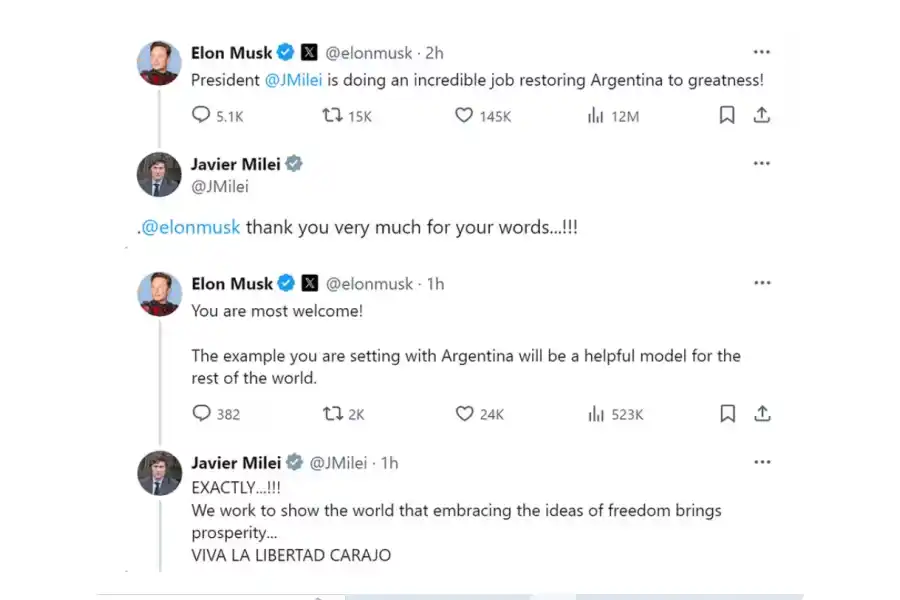Click the X logo beside Elon Musk's name
This screenshot has width=900, height=600.
[308, 53]
